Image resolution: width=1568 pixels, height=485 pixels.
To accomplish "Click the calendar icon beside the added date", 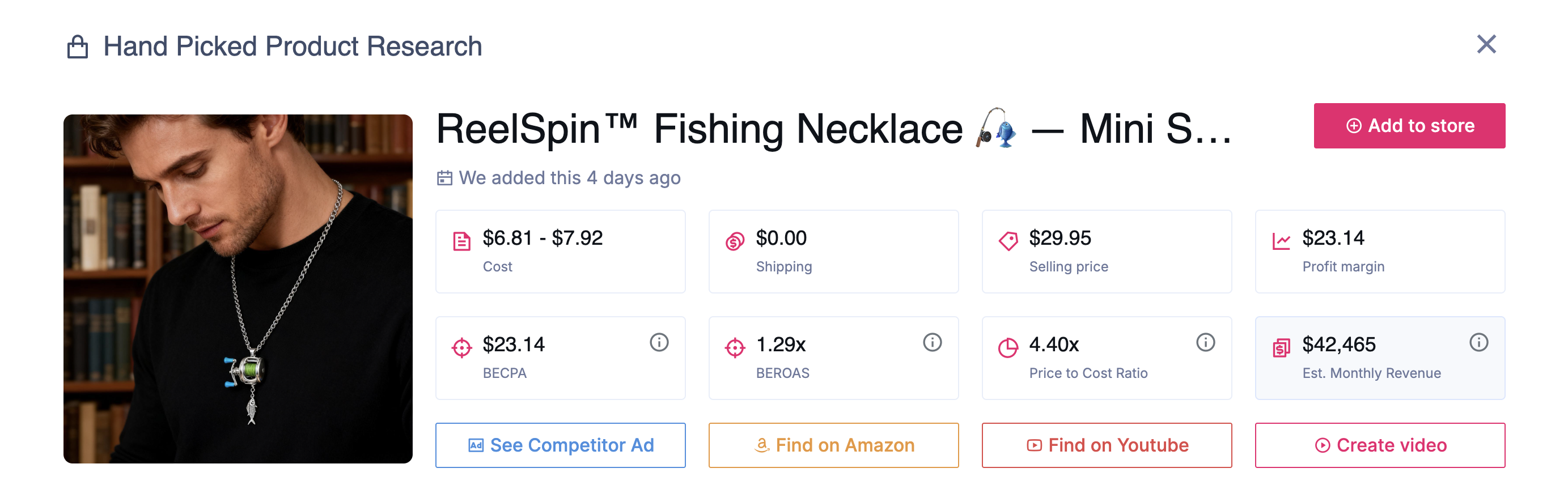I will tap(445, 177).
